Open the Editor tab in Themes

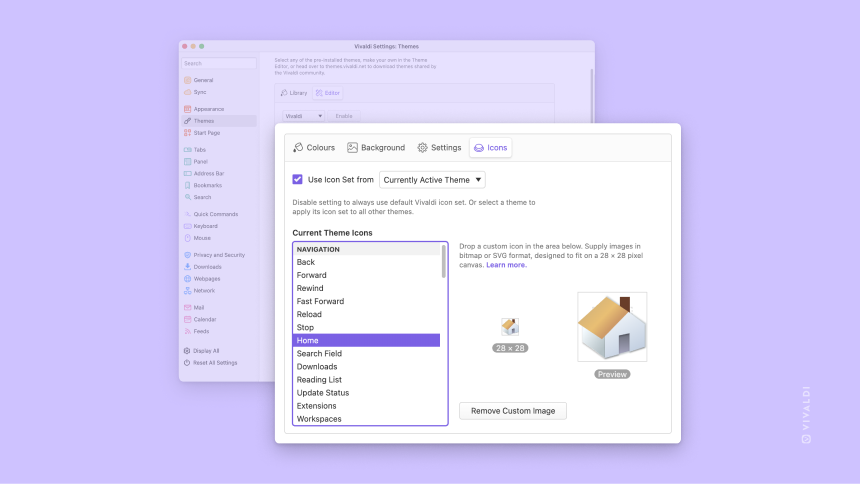click(328, 93)
